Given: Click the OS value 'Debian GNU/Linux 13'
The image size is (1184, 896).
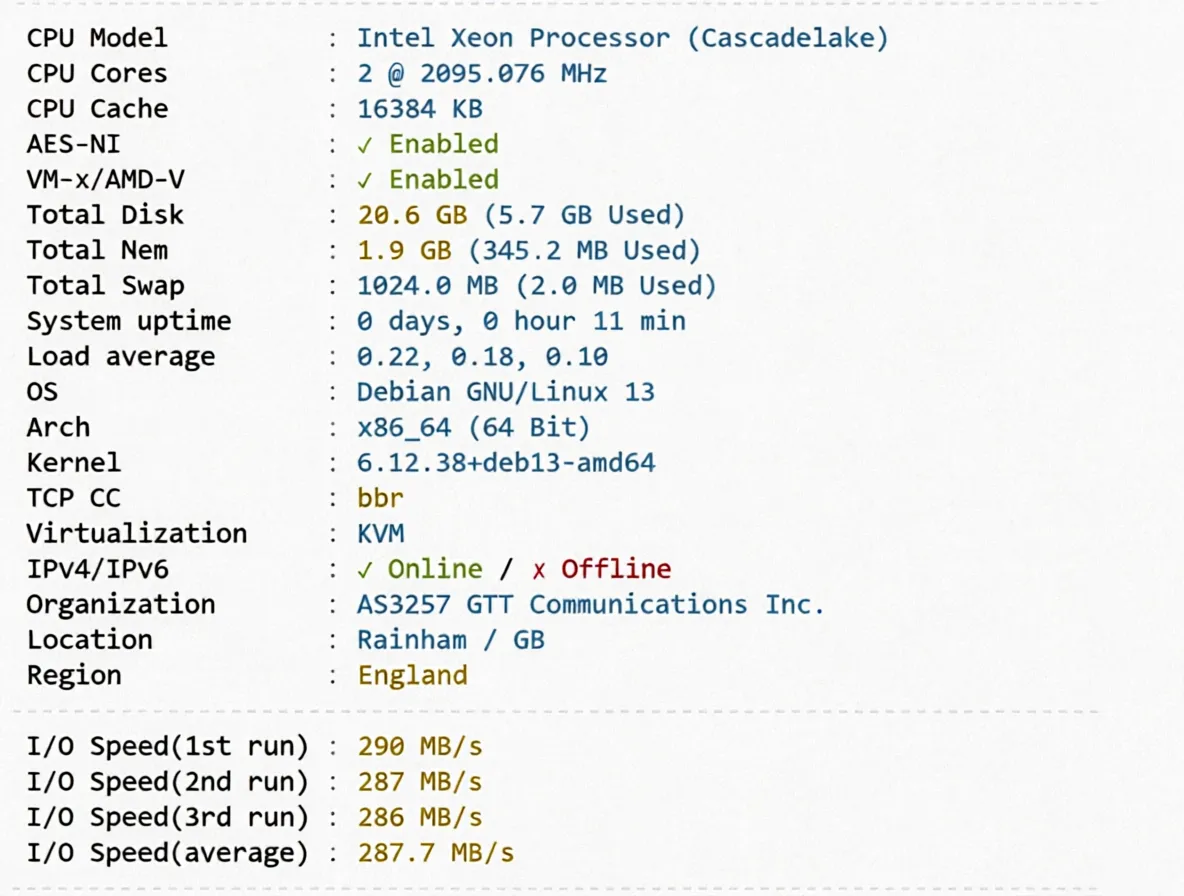Looking at the screenshot, I should coord(505,392).
